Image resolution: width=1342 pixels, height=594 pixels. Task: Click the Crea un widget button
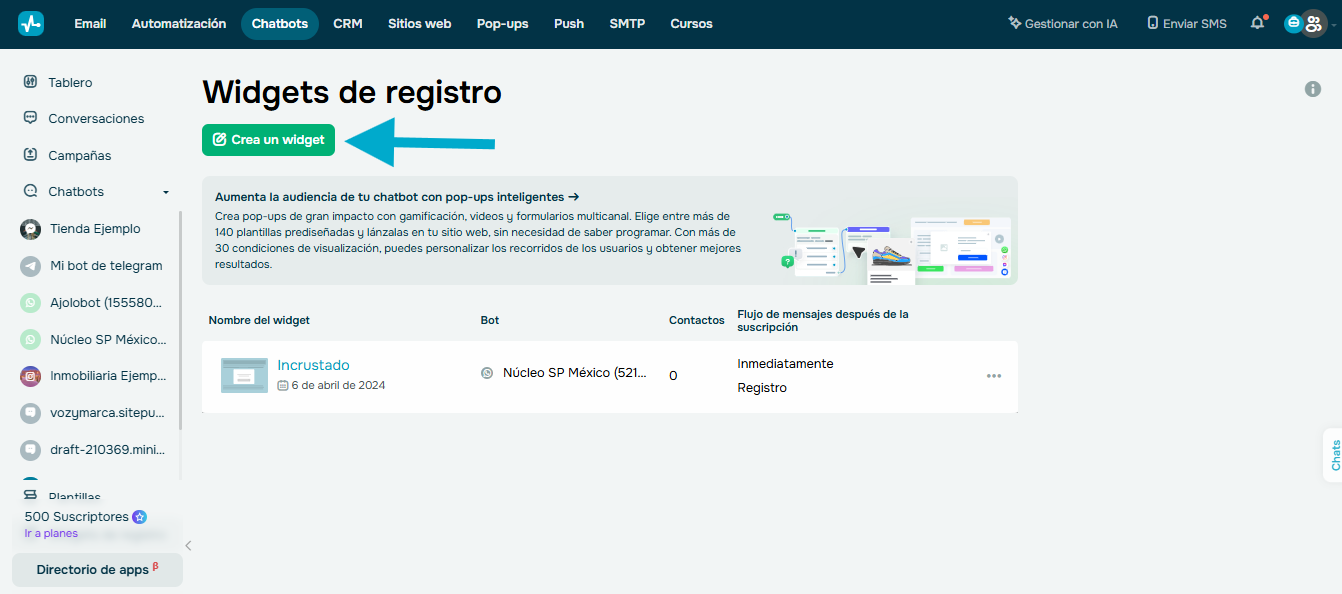(x=268, y=140)
